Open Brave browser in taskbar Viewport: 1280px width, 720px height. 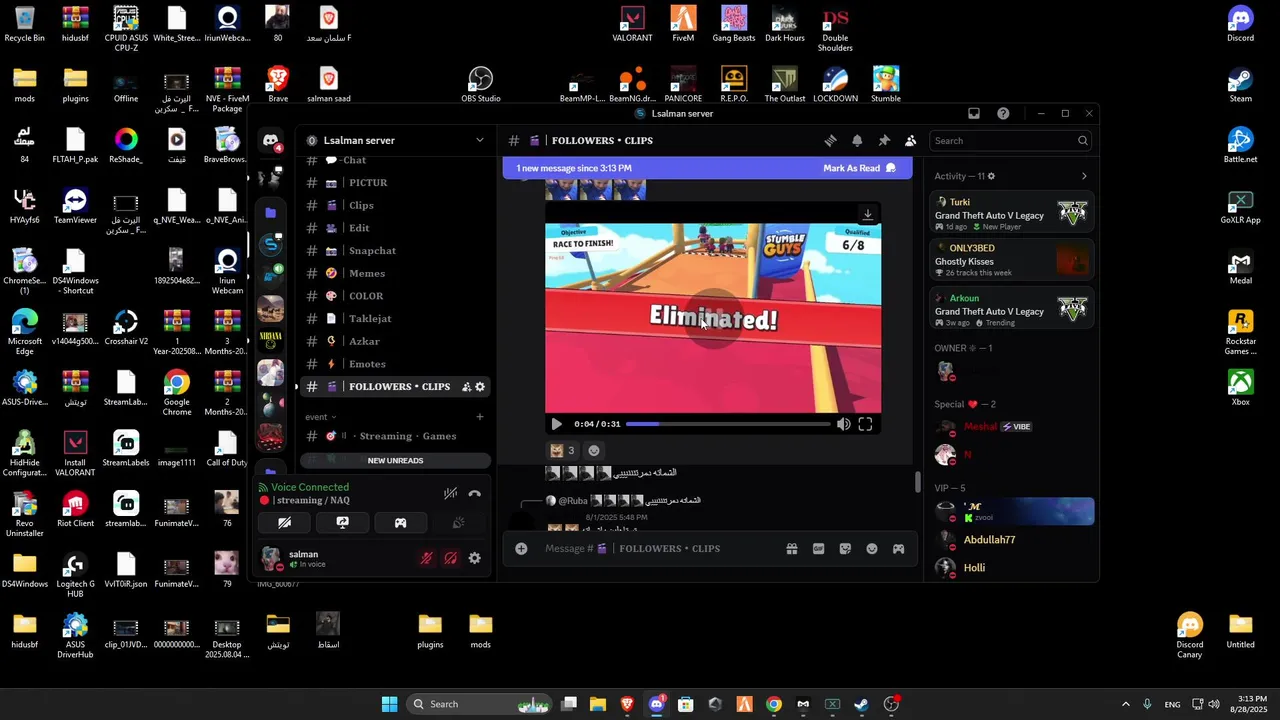627,704
